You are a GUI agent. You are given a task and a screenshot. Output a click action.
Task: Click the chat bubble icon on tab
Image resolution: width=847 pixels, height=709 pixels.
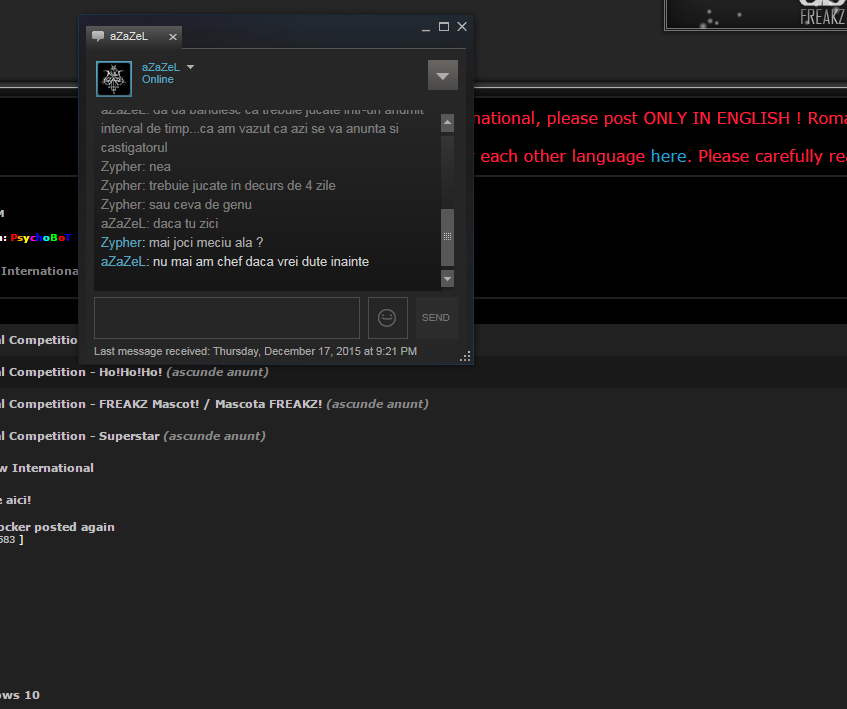coord(98,36)
